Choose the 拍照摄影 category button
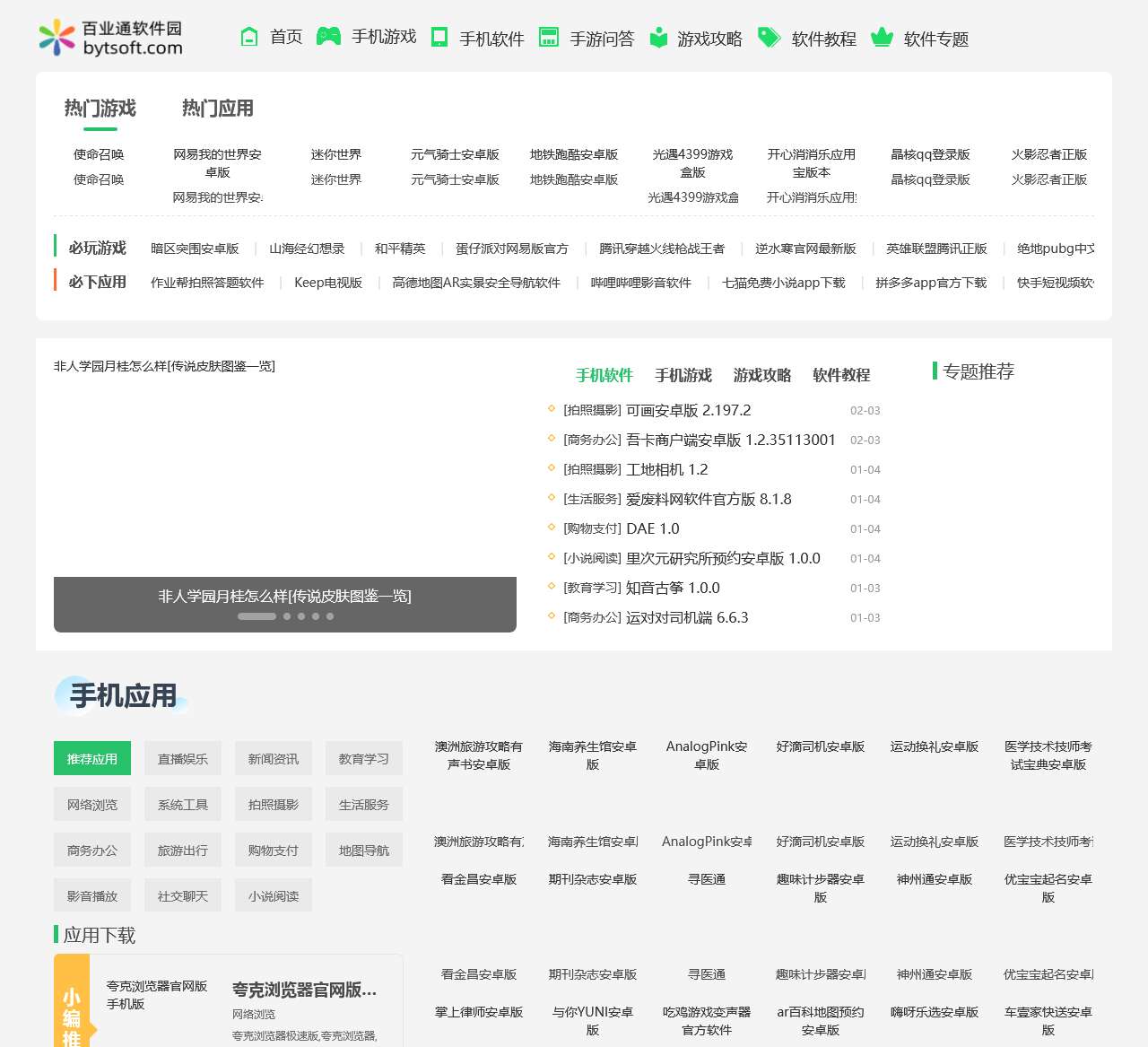 274,805
